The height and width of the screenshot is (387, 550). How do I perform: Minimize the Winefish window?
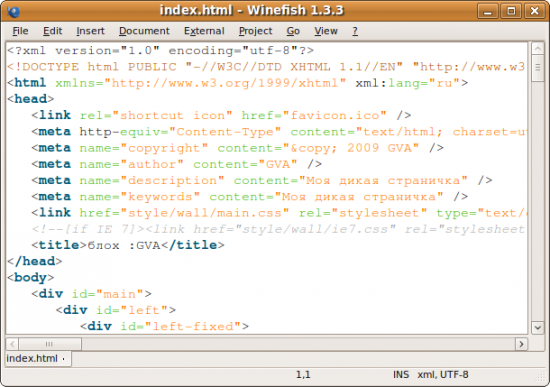pos(488,11)
